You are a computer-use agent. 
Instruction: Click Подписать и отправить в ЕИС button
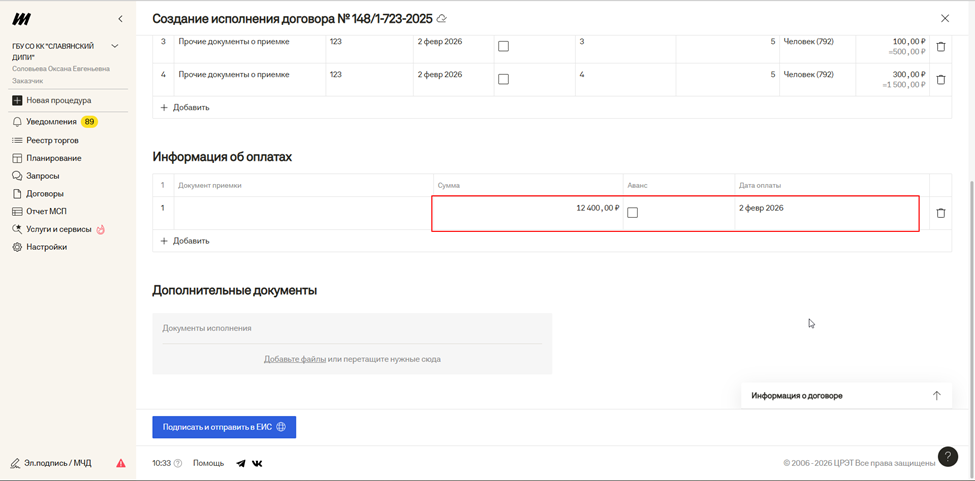224,427
